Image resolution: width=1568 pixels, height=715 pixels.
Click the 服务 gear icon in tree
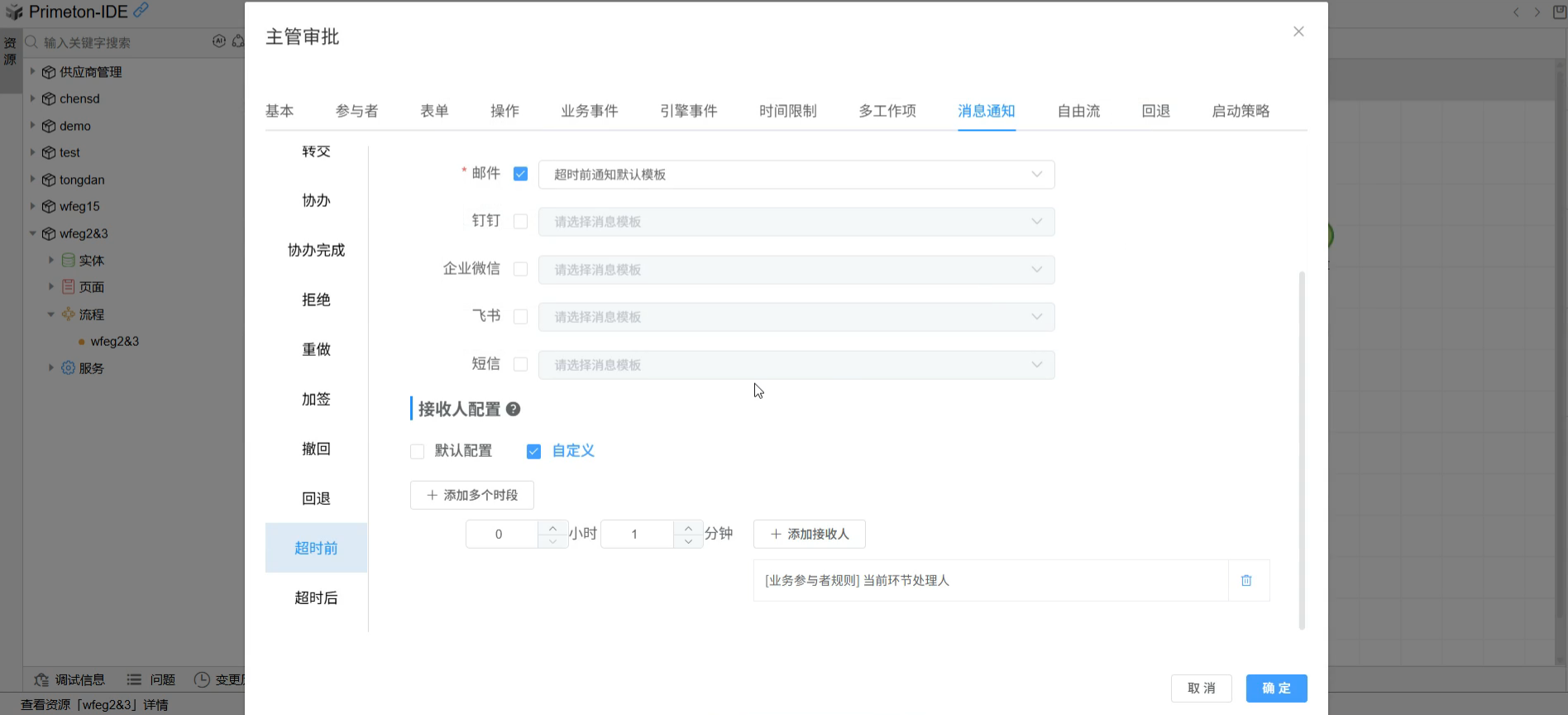point(68,368)
